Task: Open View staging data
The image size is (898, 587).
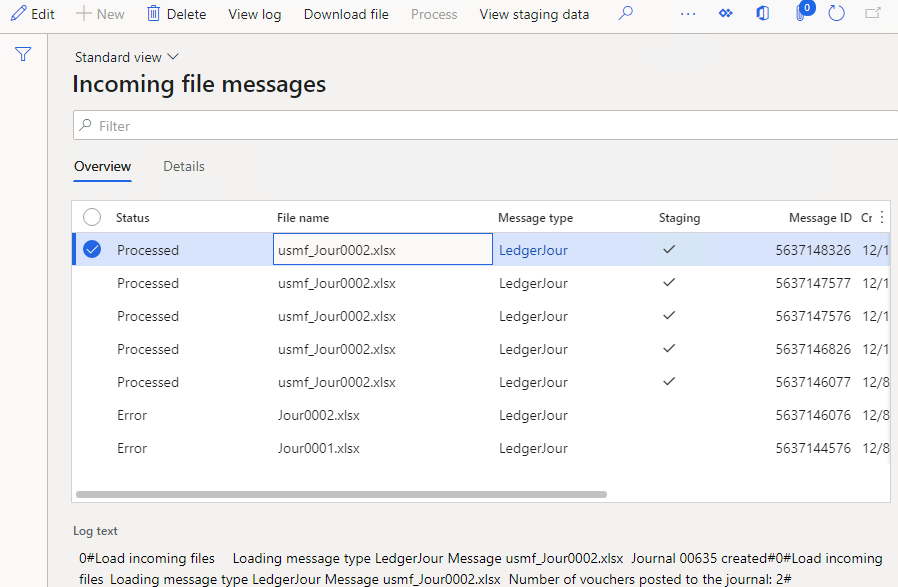Action: [x=534, y=14]
